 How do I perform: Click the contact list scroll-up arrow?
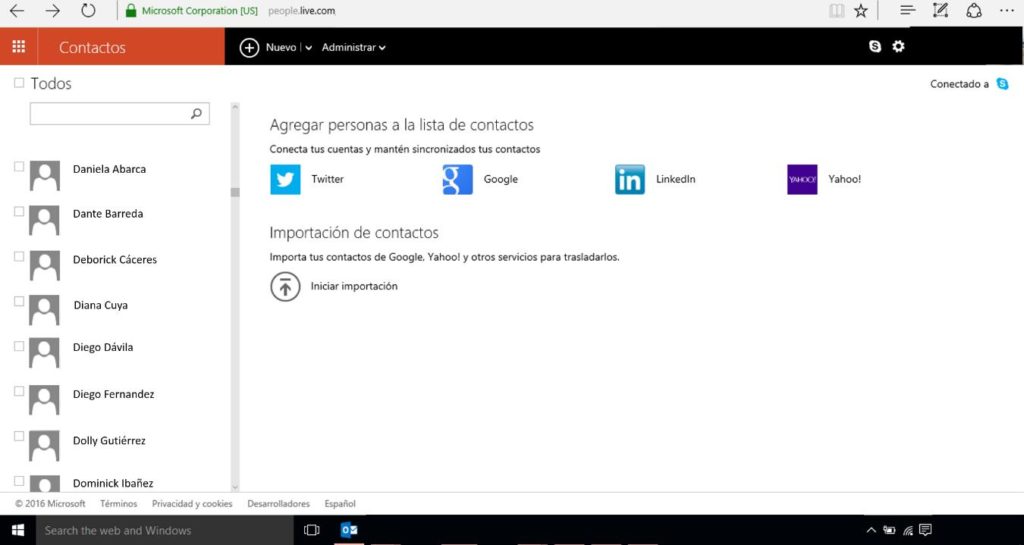tap(235, 106)
